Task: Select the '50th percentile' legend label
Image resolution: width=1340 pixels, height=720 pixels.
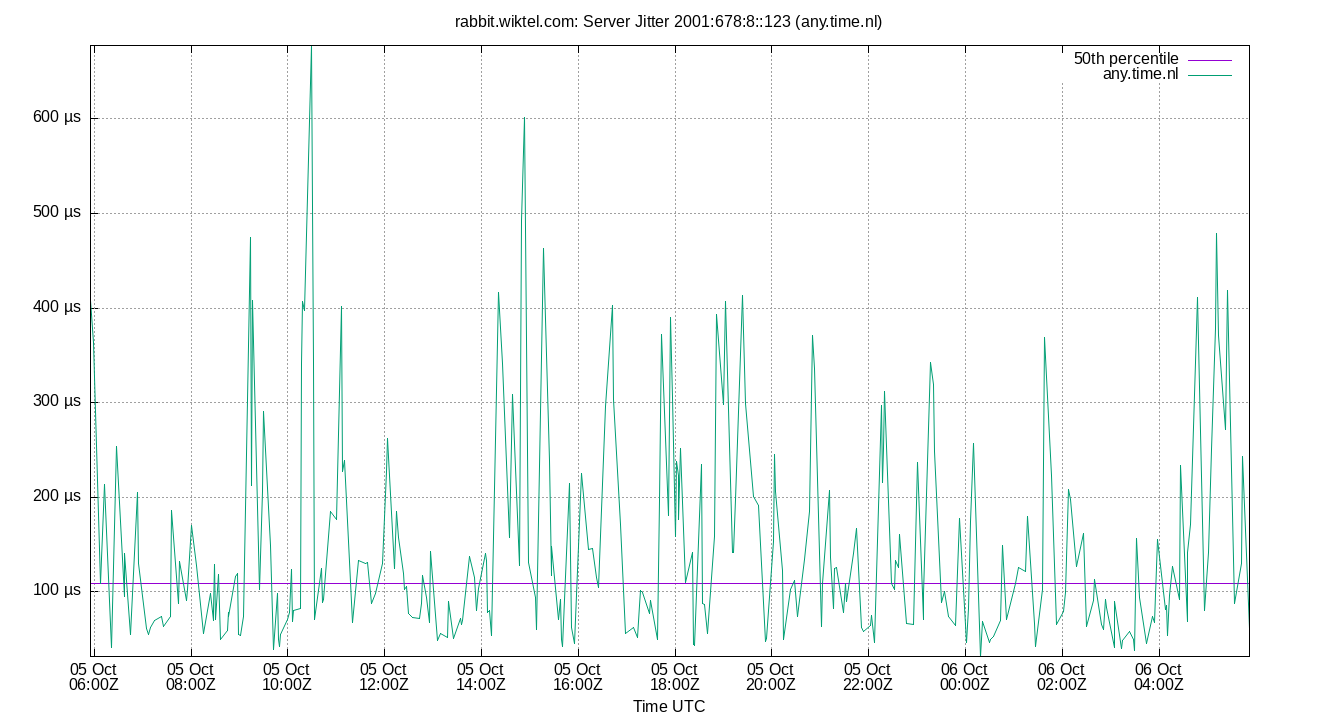Action: point(1126,59)
